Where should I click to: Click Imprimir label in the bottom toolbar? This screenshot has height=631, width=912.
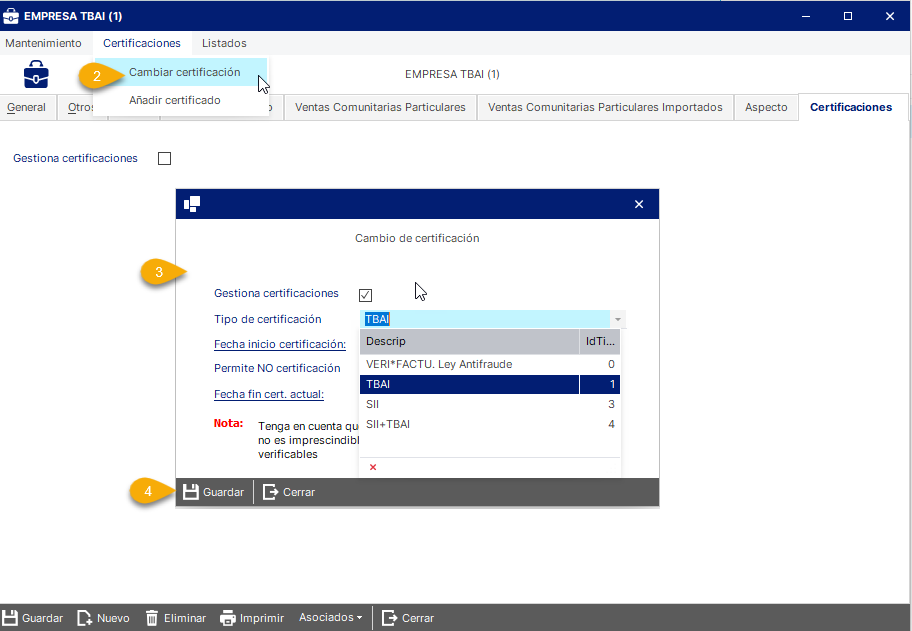[262, 618]
